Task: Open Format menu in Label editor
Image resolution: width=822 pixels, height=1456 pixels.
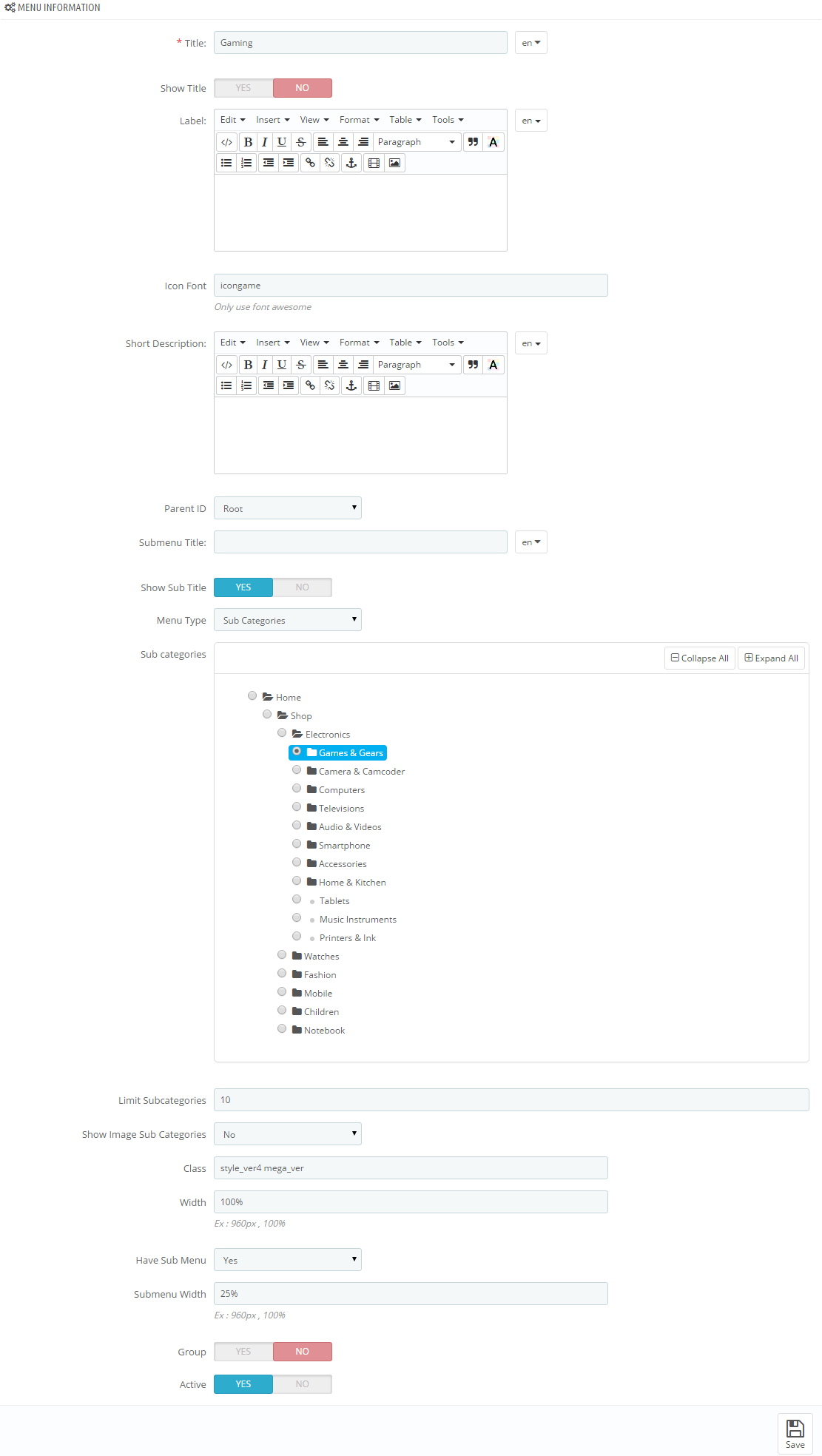Action: [360, 120]
